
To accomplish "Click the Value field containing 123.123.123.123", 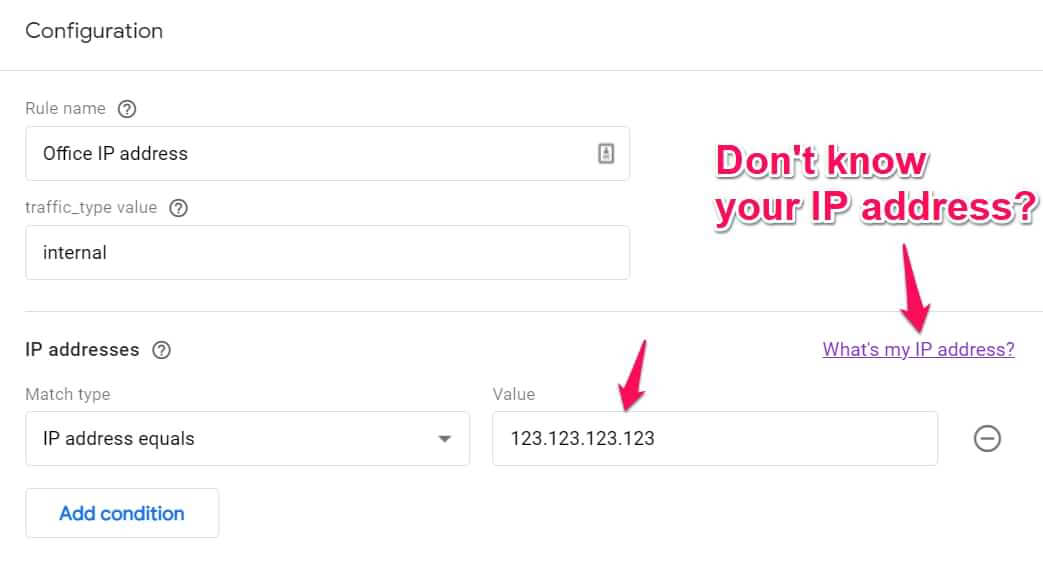I will coord(714,438).
